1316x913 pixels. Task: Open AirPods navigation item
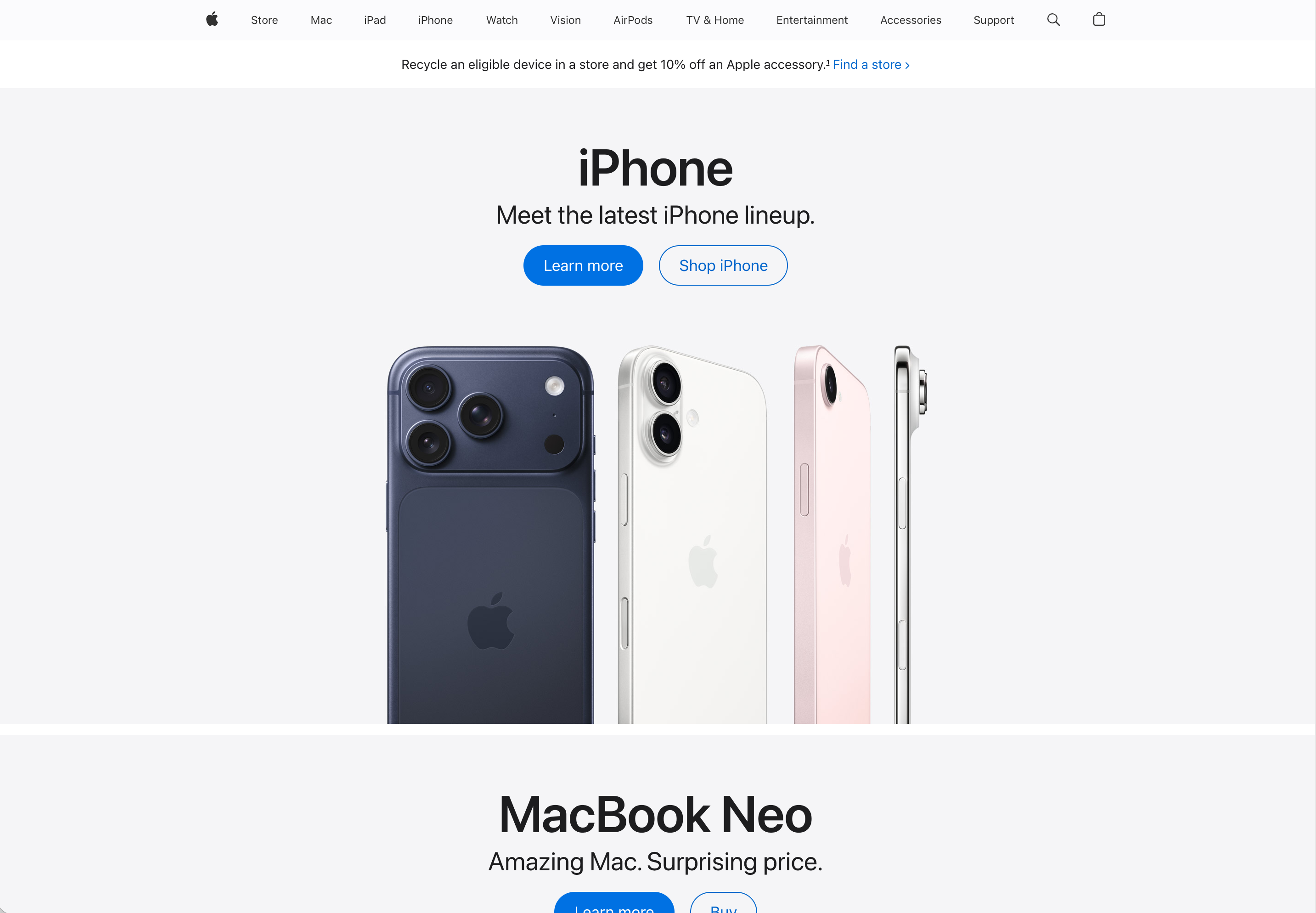point(633,20)
